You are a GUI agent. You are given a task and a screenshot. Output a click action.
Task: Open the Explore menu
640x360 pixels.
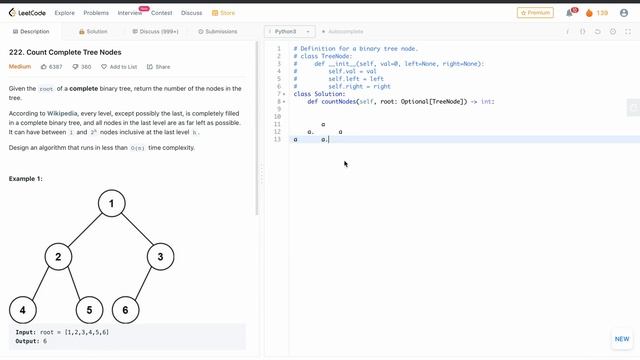pyautogui.click(x=64, y=13)
